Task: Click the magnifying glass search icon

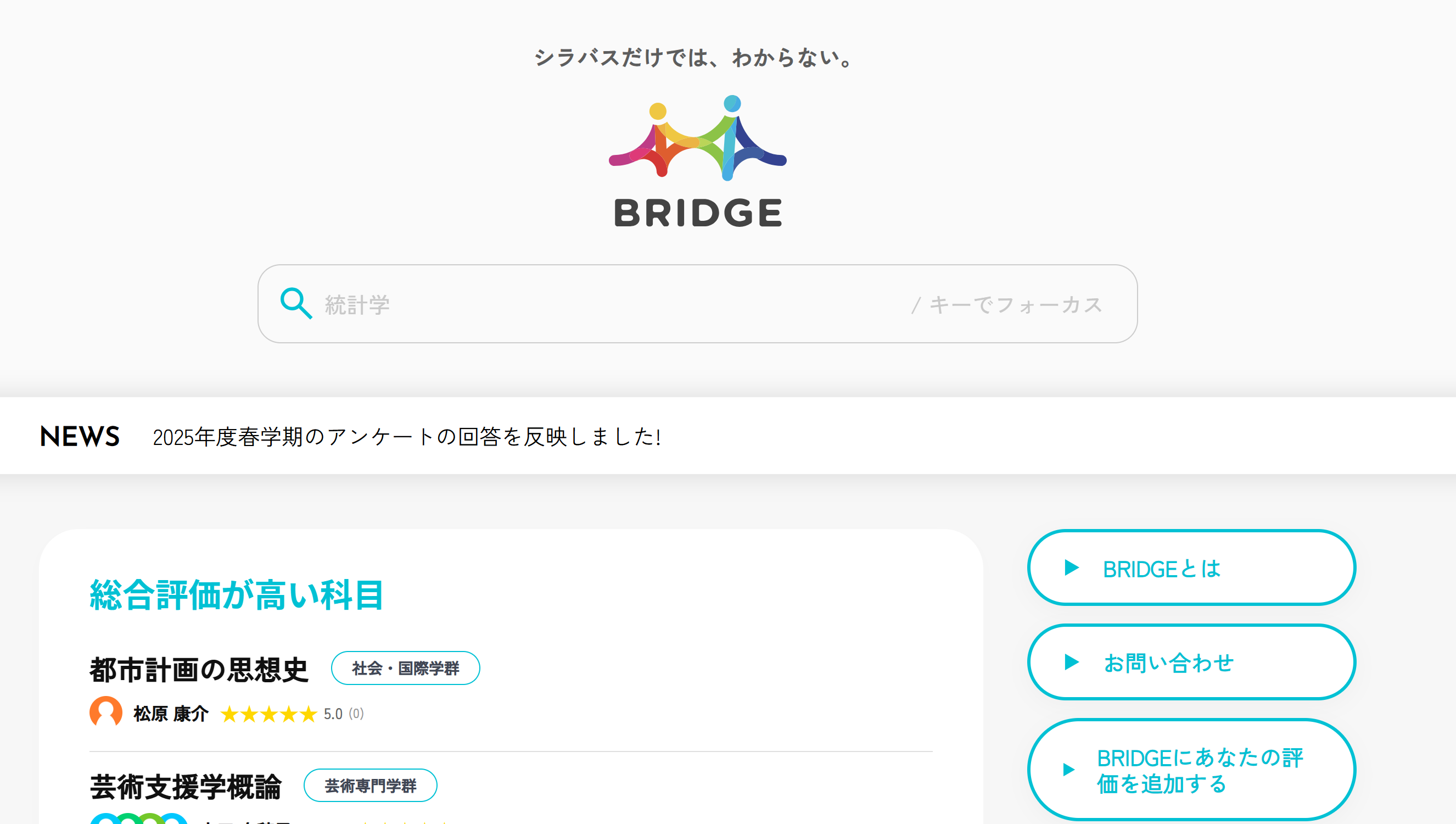Action: (x=296, y=304)
